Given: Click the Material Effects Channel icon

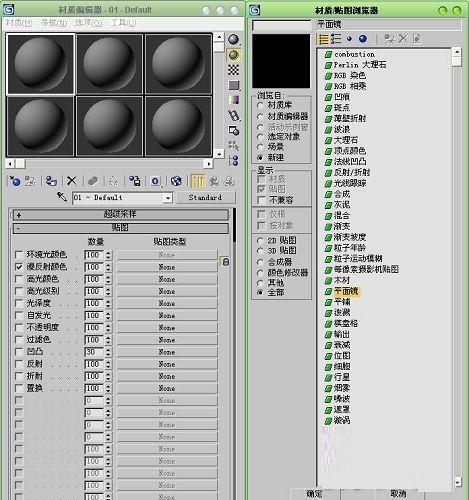Looking at the screenshot, I should 156,181.
